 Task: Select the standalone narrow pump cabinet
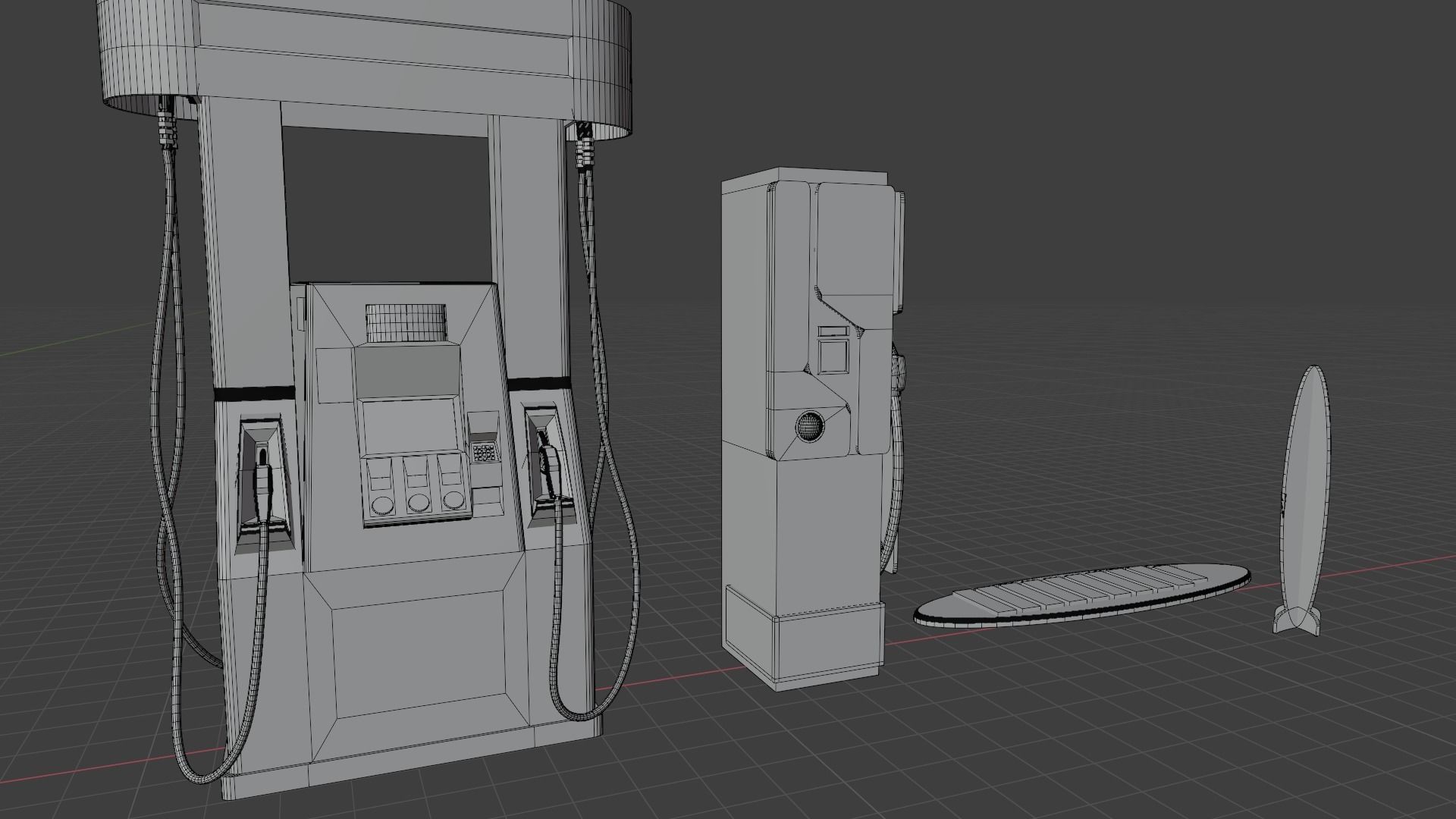click(x=811, y=428)
